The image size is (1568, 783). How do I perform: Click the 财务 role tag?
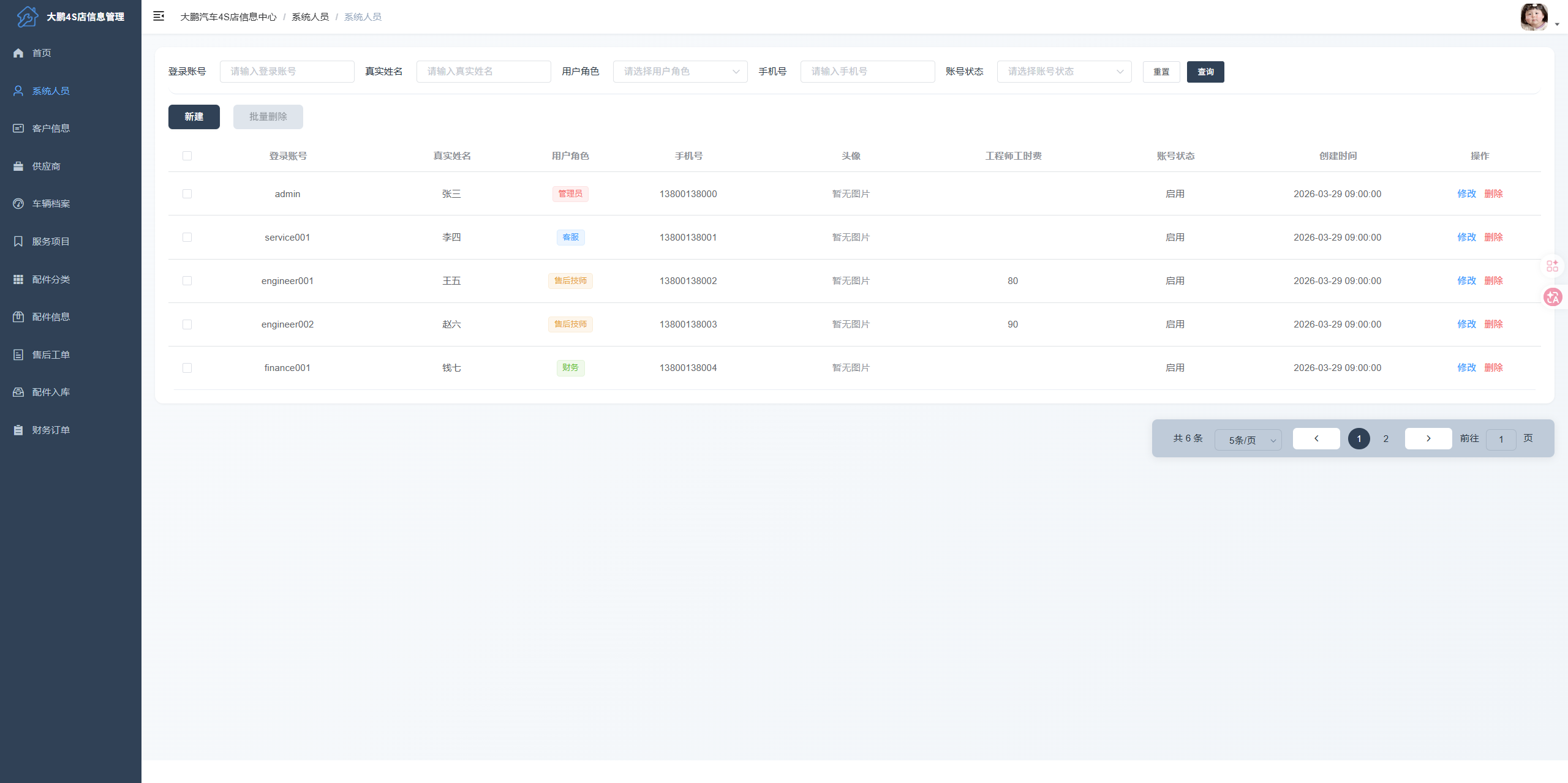pos(570,367)
